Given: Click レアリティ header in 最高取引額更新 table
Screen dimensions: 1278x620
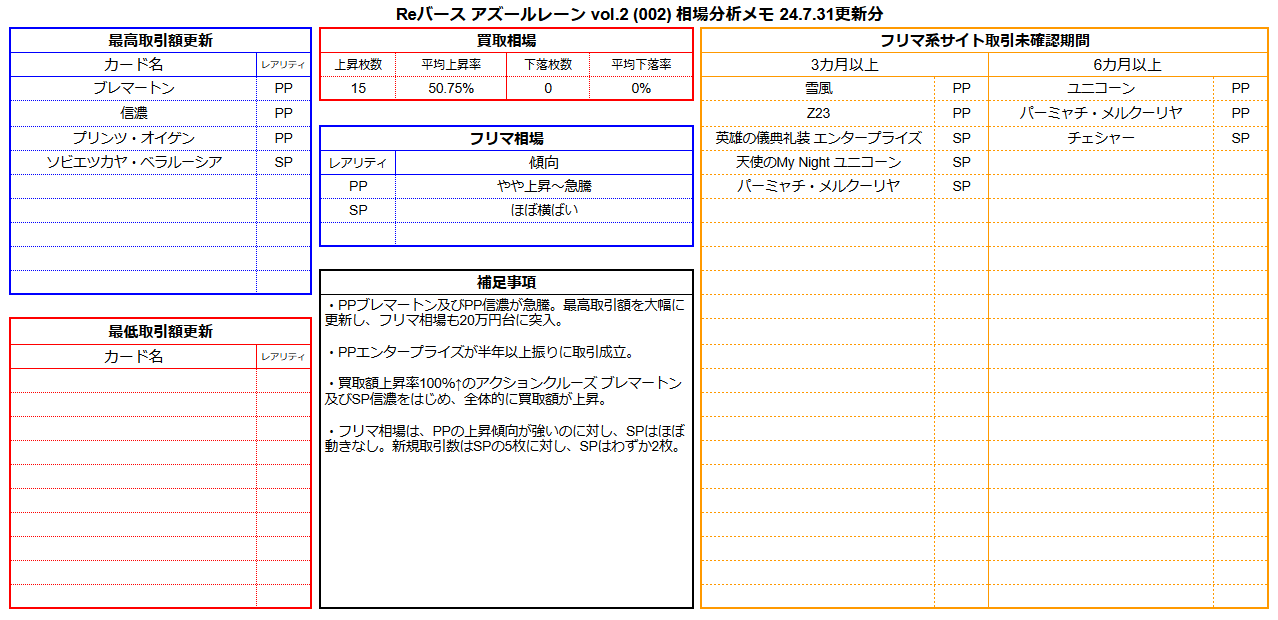Looking at the screenshot, I should coord(284,64).
